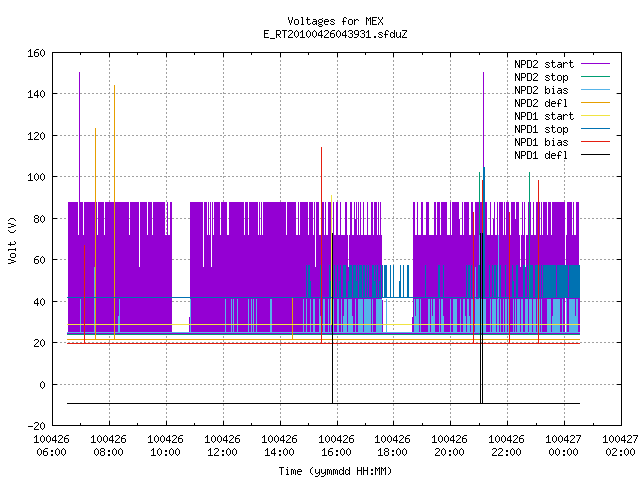Click the red NPD1 bias legend line
The height and width of the screenshot is (480, 640).
click(595, 142)
